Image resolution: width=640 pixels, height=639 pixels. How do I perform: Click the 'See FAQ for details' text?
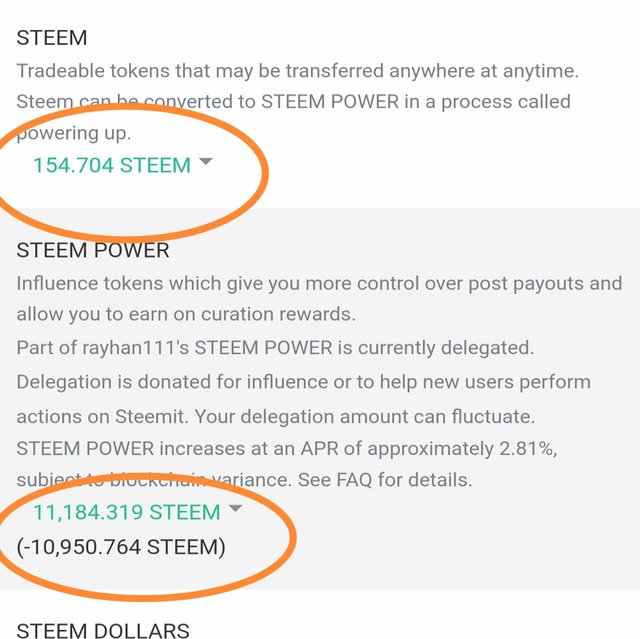[x=385, y=480]
